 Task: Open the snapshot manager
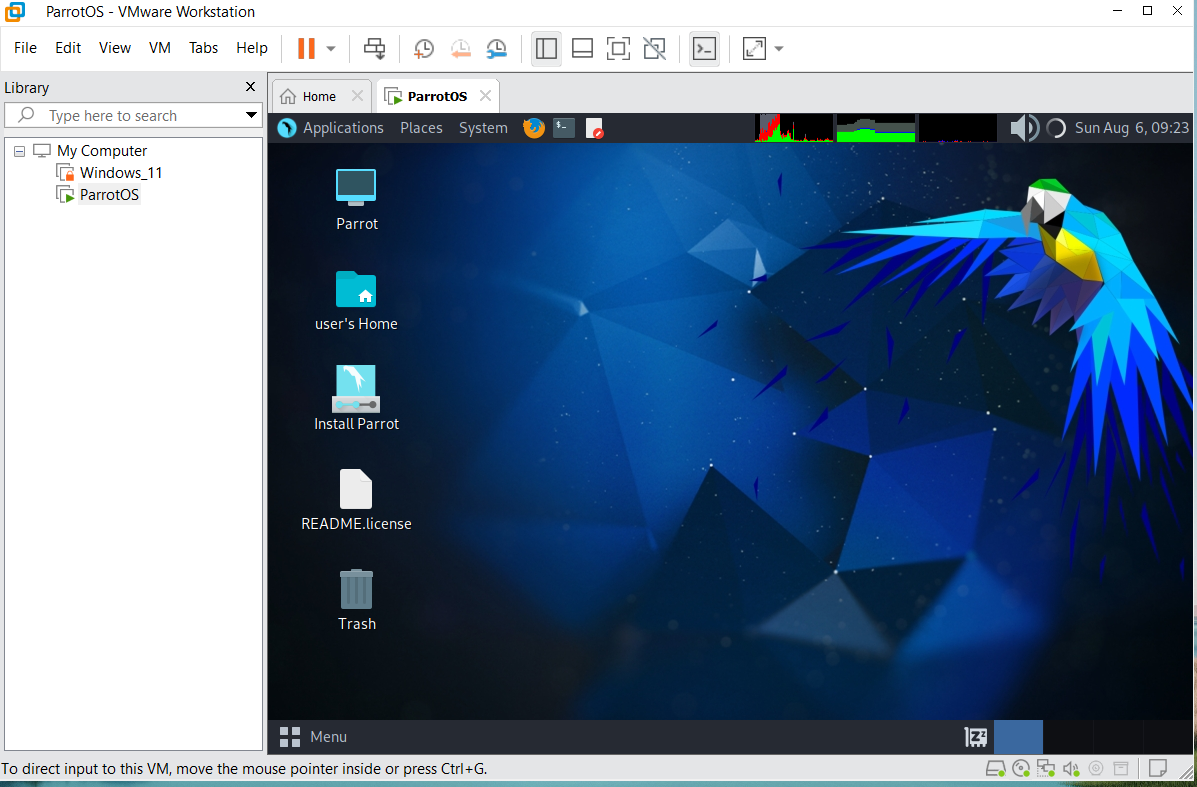click(x=496, y=48)
